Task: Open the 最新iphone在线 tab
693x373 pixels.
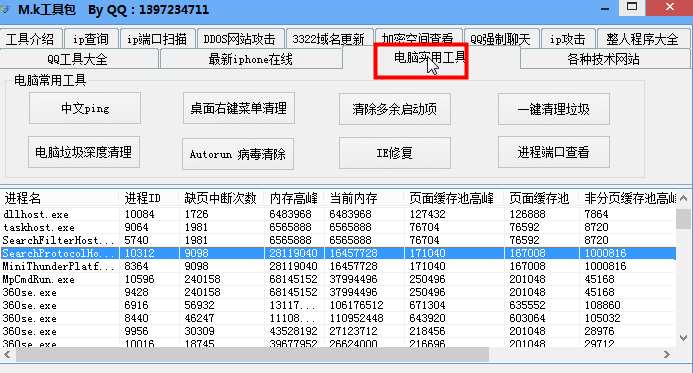Action: coord(251,59)
